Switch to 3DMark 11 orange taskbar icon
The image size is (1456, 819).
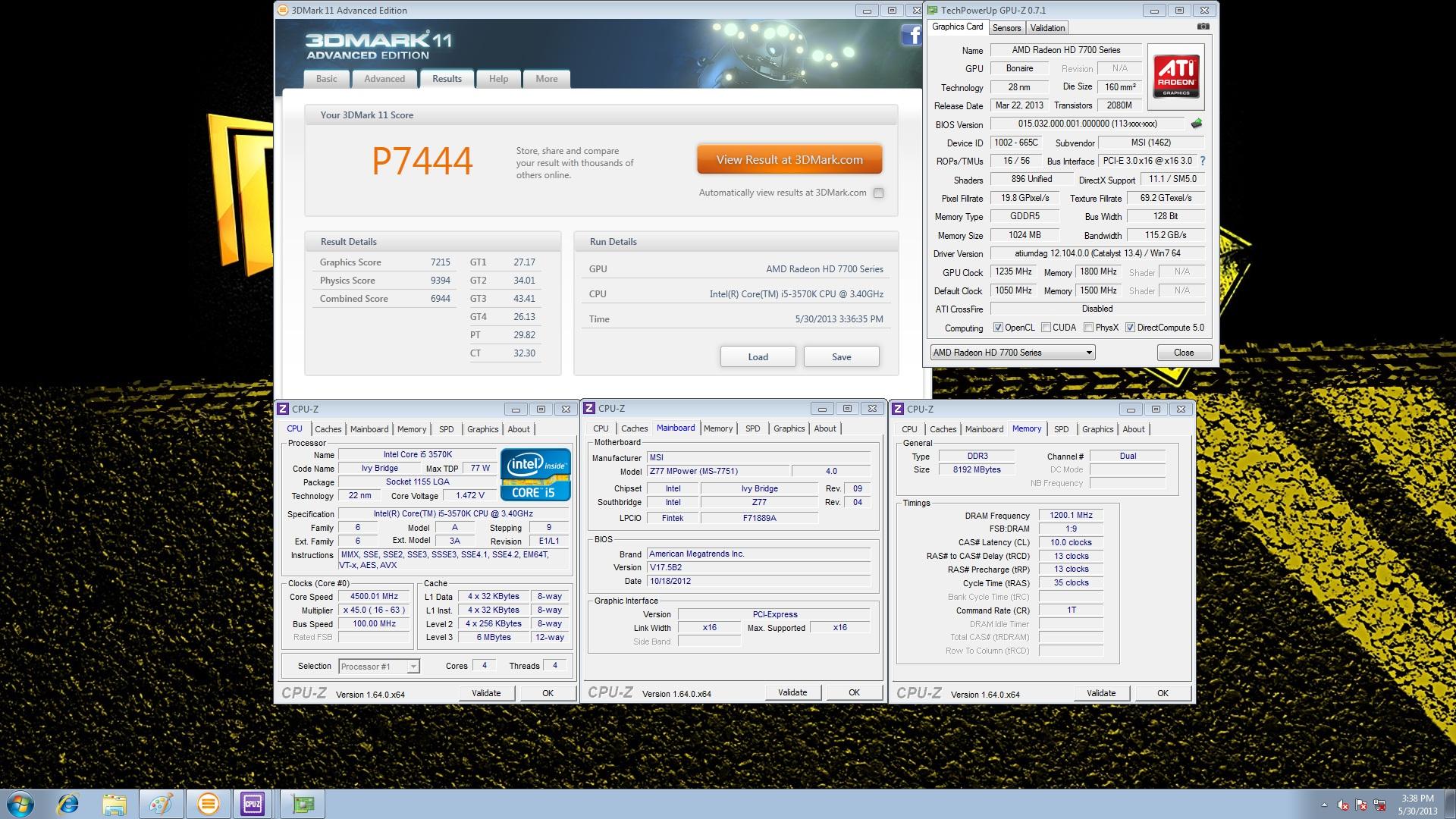pyautogui.click(x=208, y=804)
